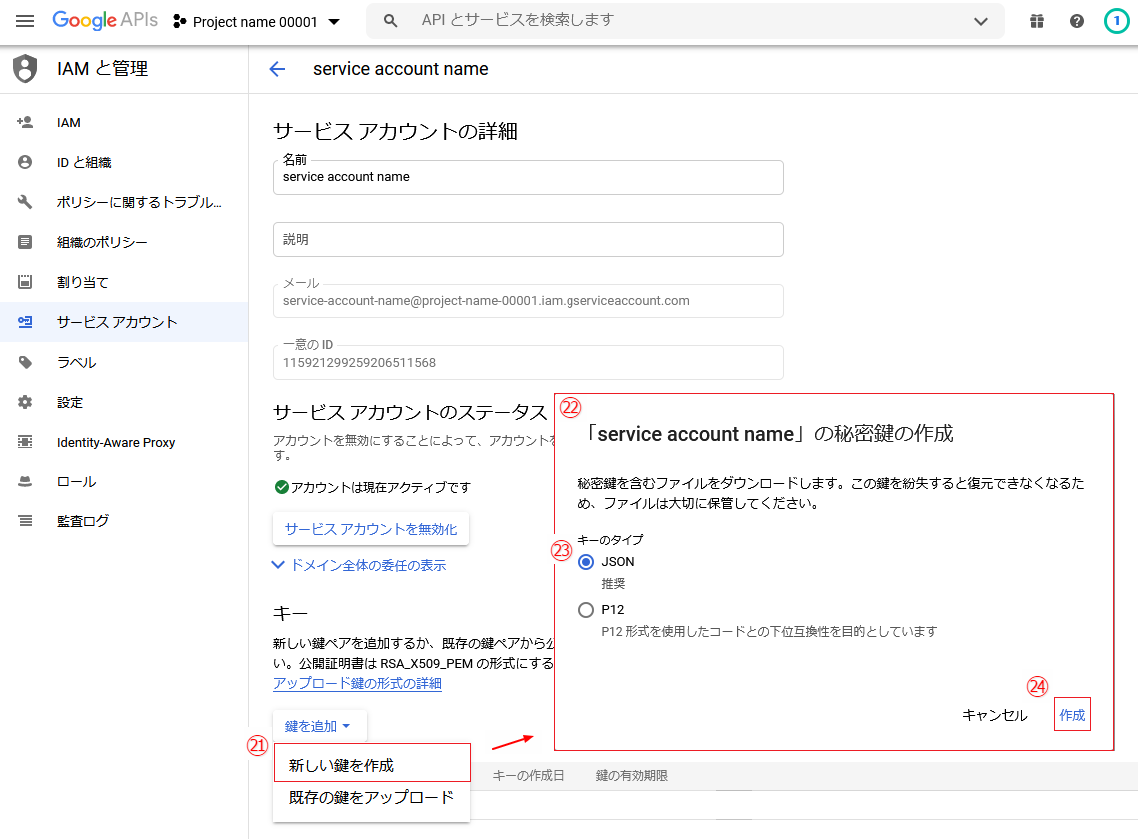Click the 作成 button in the dialog
The image size is (1138, 839).
point(1072,715)
